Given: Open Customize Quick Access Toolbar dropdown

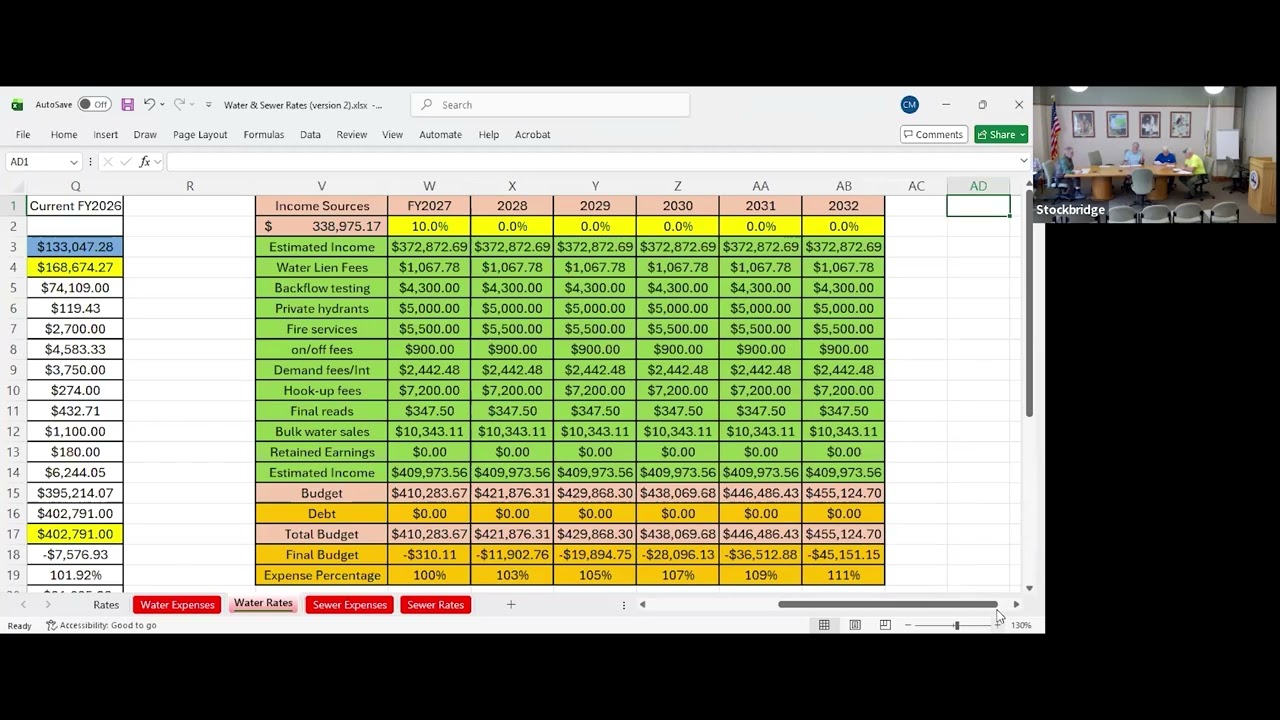Looking at the screenshot, I should (208, 105).
